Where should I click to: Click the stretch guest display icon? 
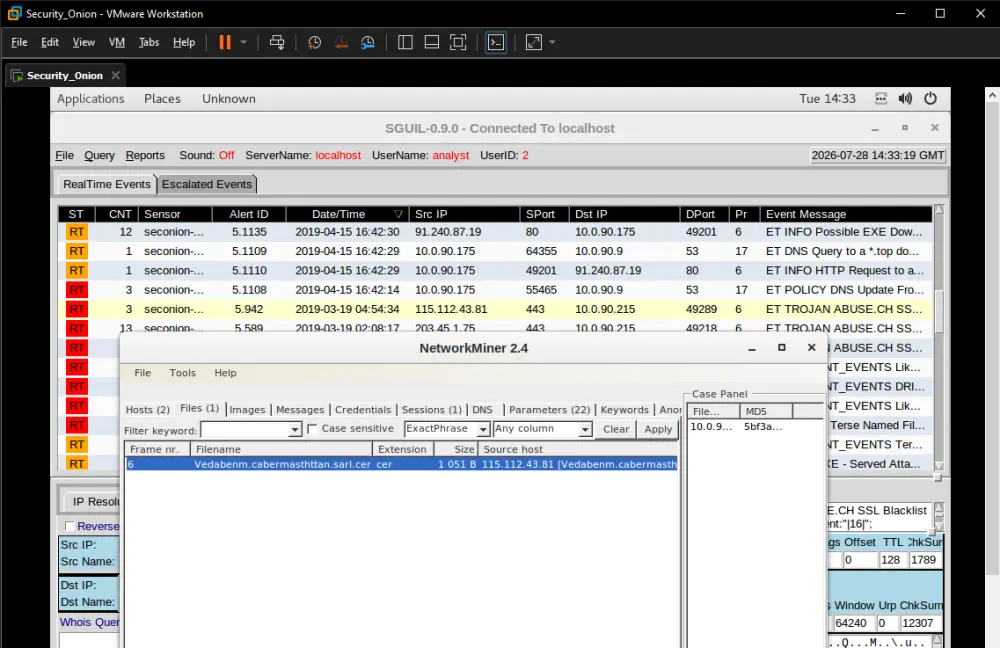coord(533,43)
